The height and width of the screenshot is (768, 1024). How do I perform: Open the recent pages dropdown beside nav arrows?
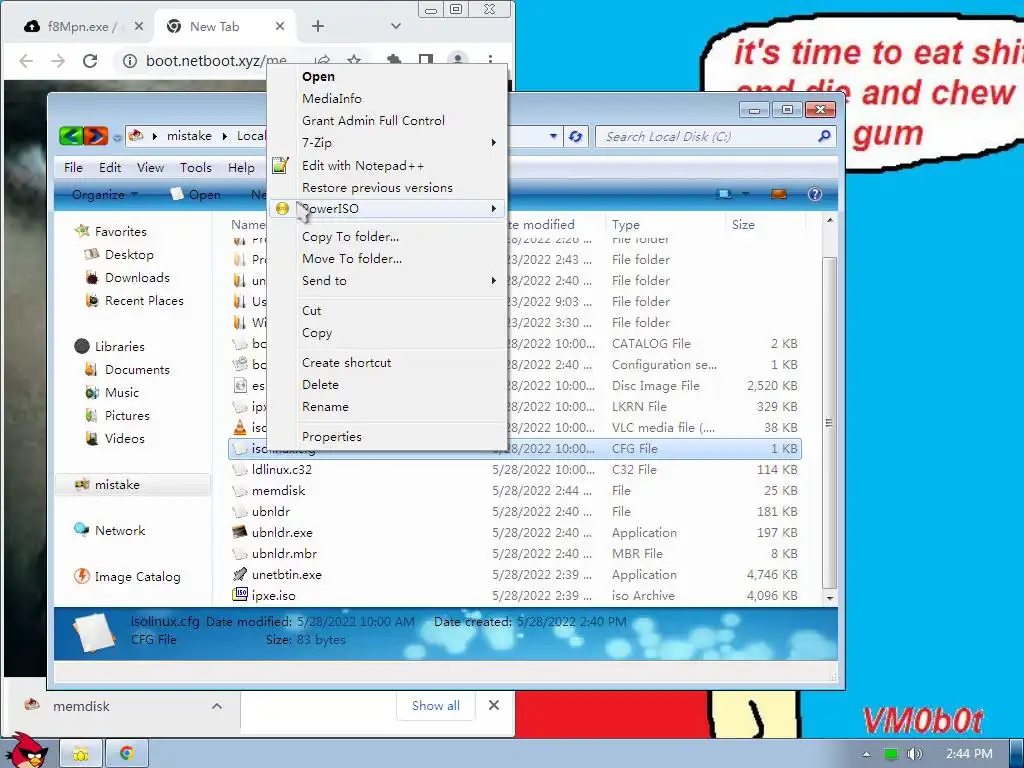coord(117,137)
